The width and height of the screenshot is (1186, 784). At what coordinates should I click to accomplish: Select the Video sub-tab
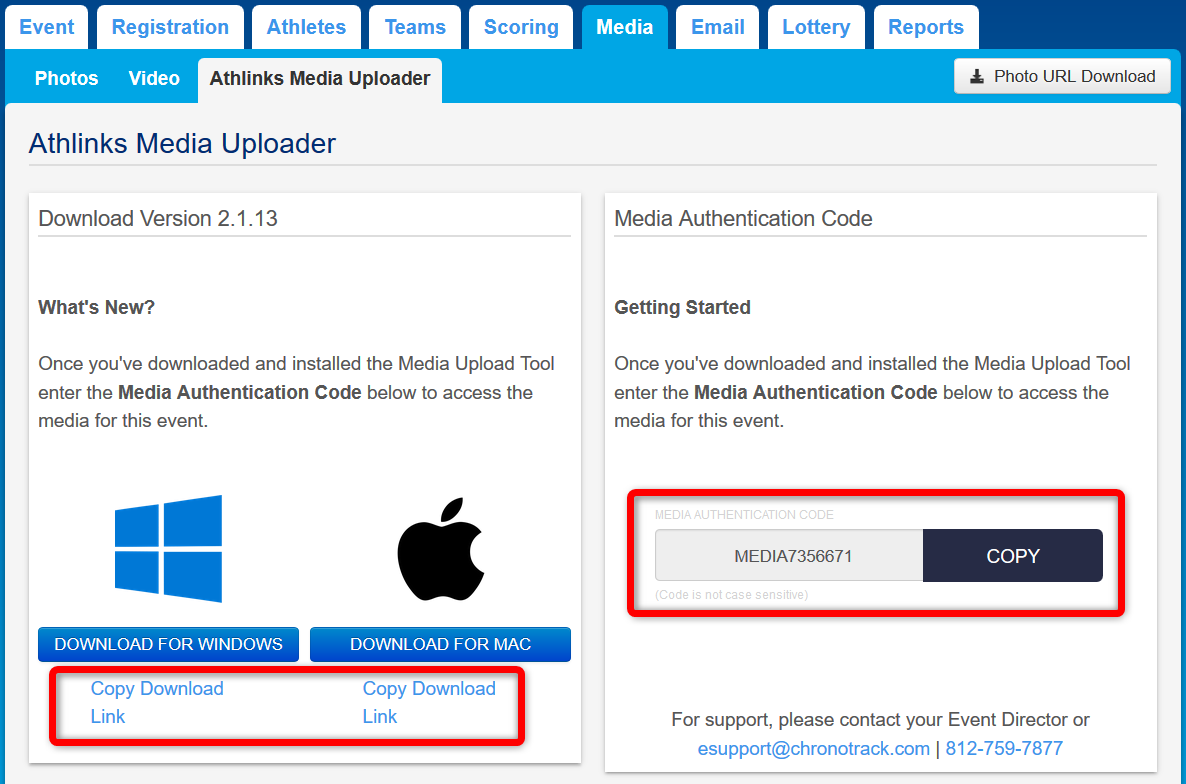click(x=154, y=78)
